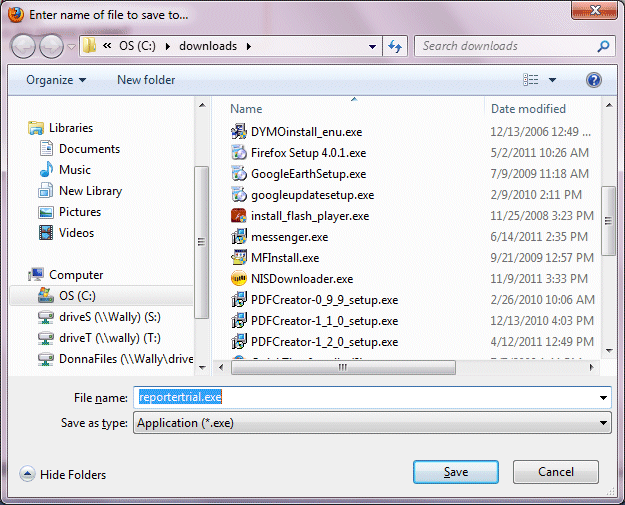Select googleupdatesetup.exe file icon
This screenshot has width=625, height=505.
tap(239, 195)
